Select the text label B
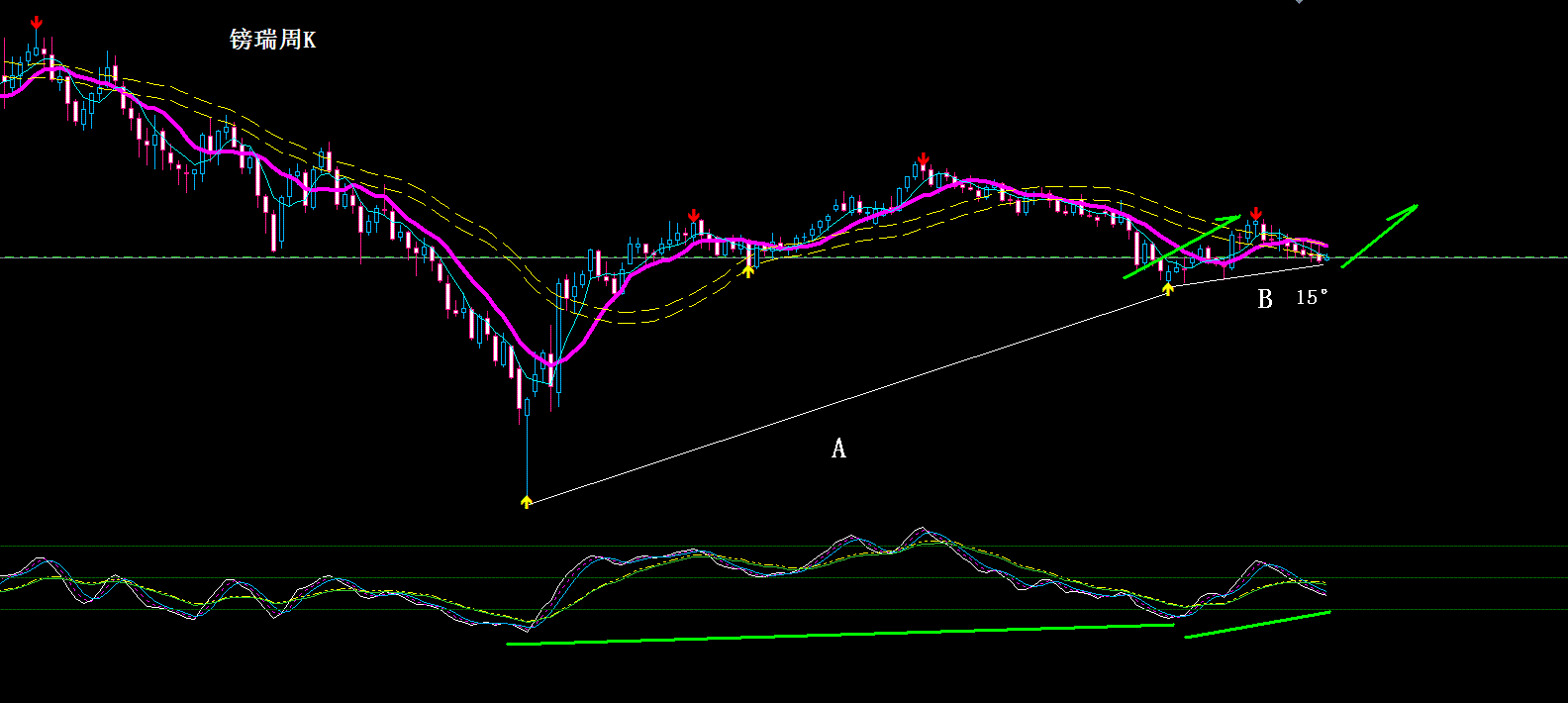The height and width of the screenshot is (703, 1568). pyautogui.click(x=1265, y=299)
